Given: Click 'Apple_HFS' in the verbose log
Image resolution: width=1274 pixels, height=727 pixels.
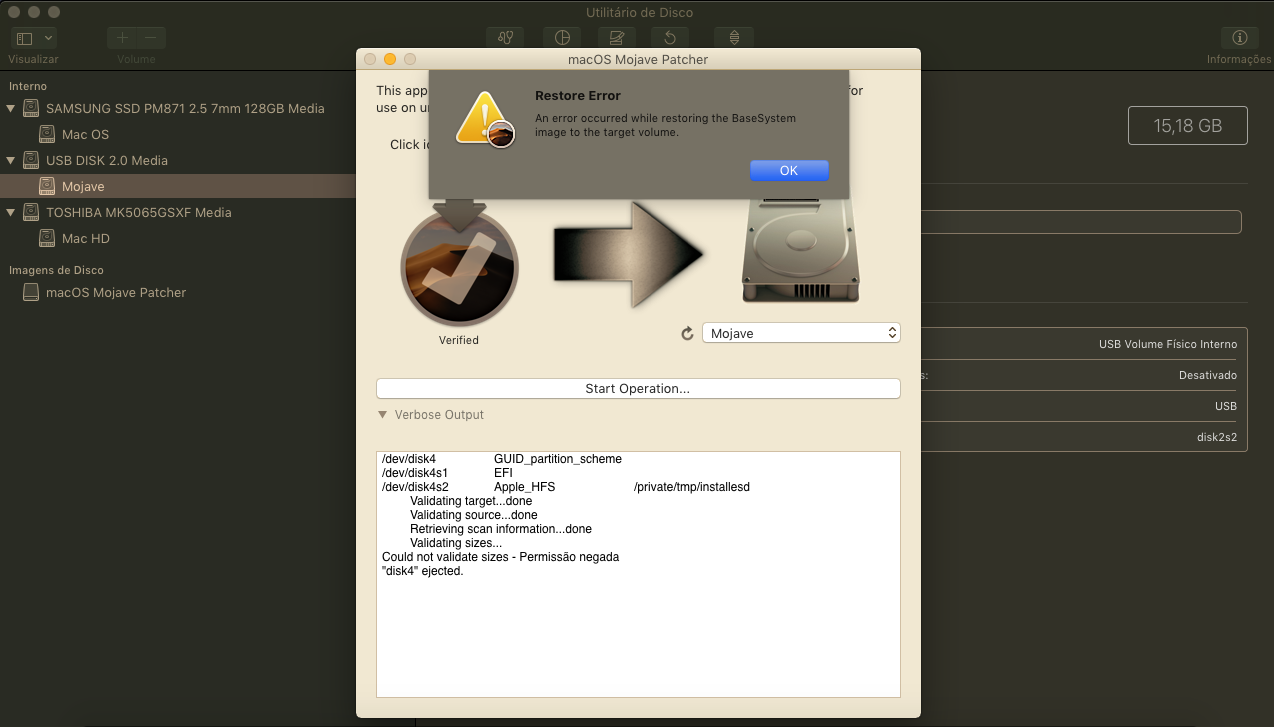Looking at the screenshot, I should pos(524,487).
